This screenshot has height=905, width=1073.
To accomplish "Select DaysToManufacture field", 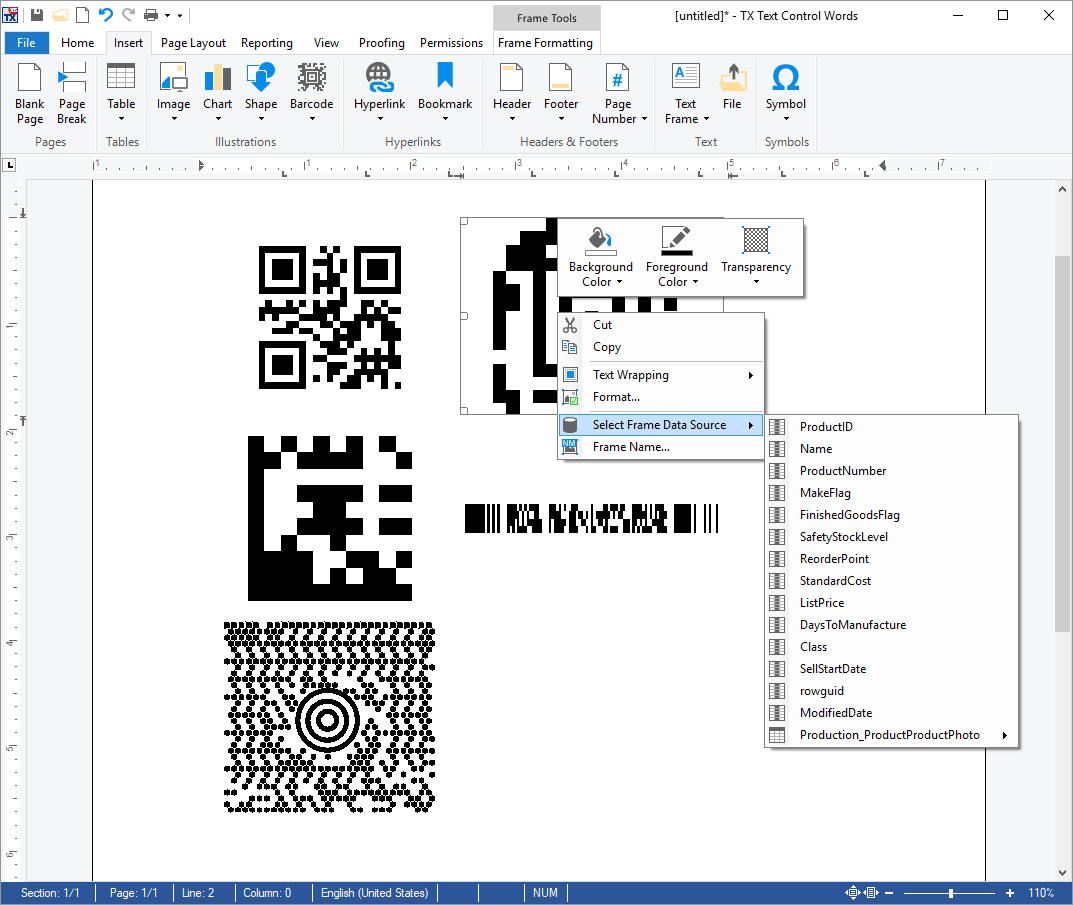I will coord(891,625).
